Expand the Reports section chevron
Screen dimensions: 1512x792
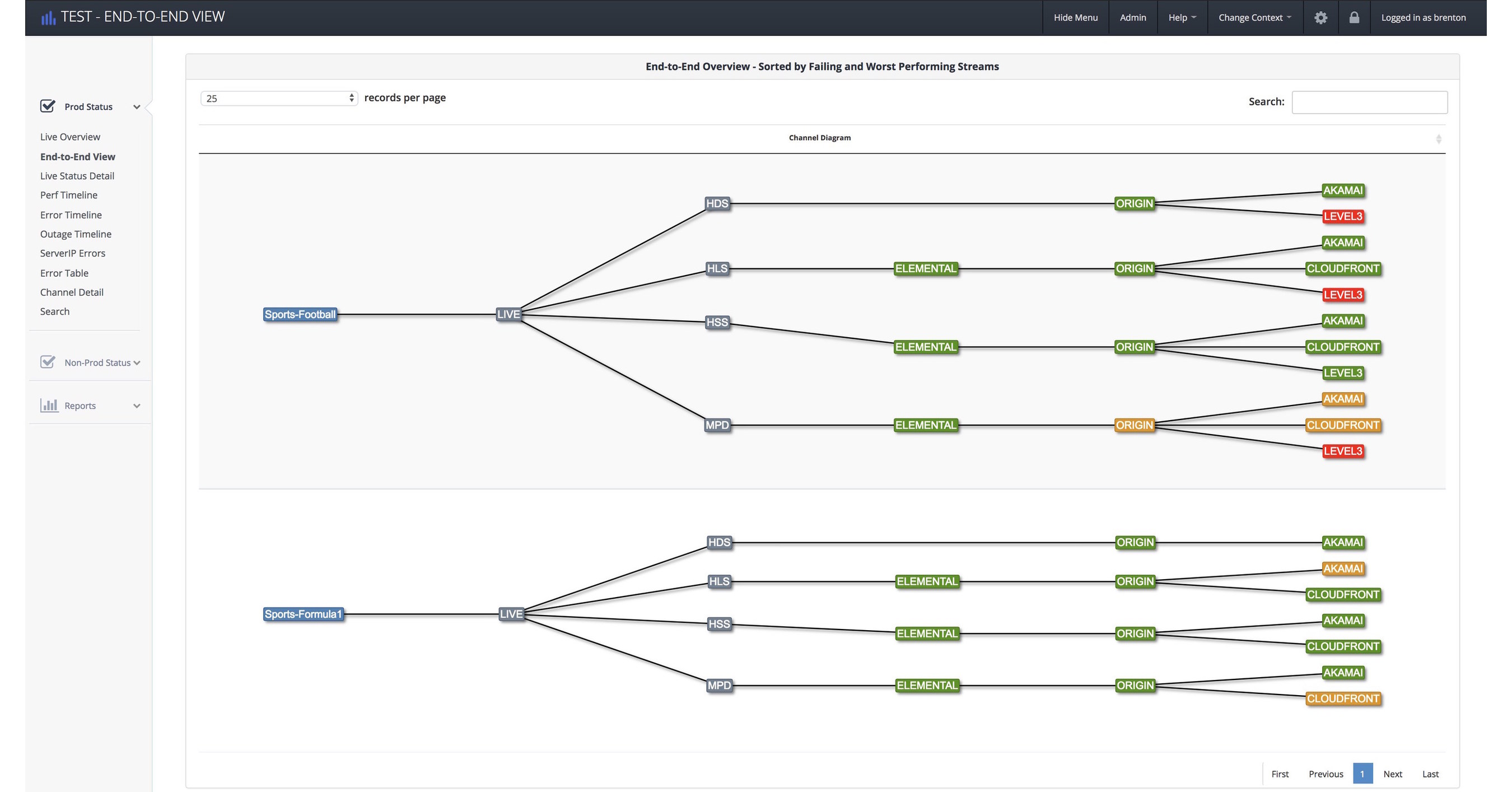(x=137, y=406)
